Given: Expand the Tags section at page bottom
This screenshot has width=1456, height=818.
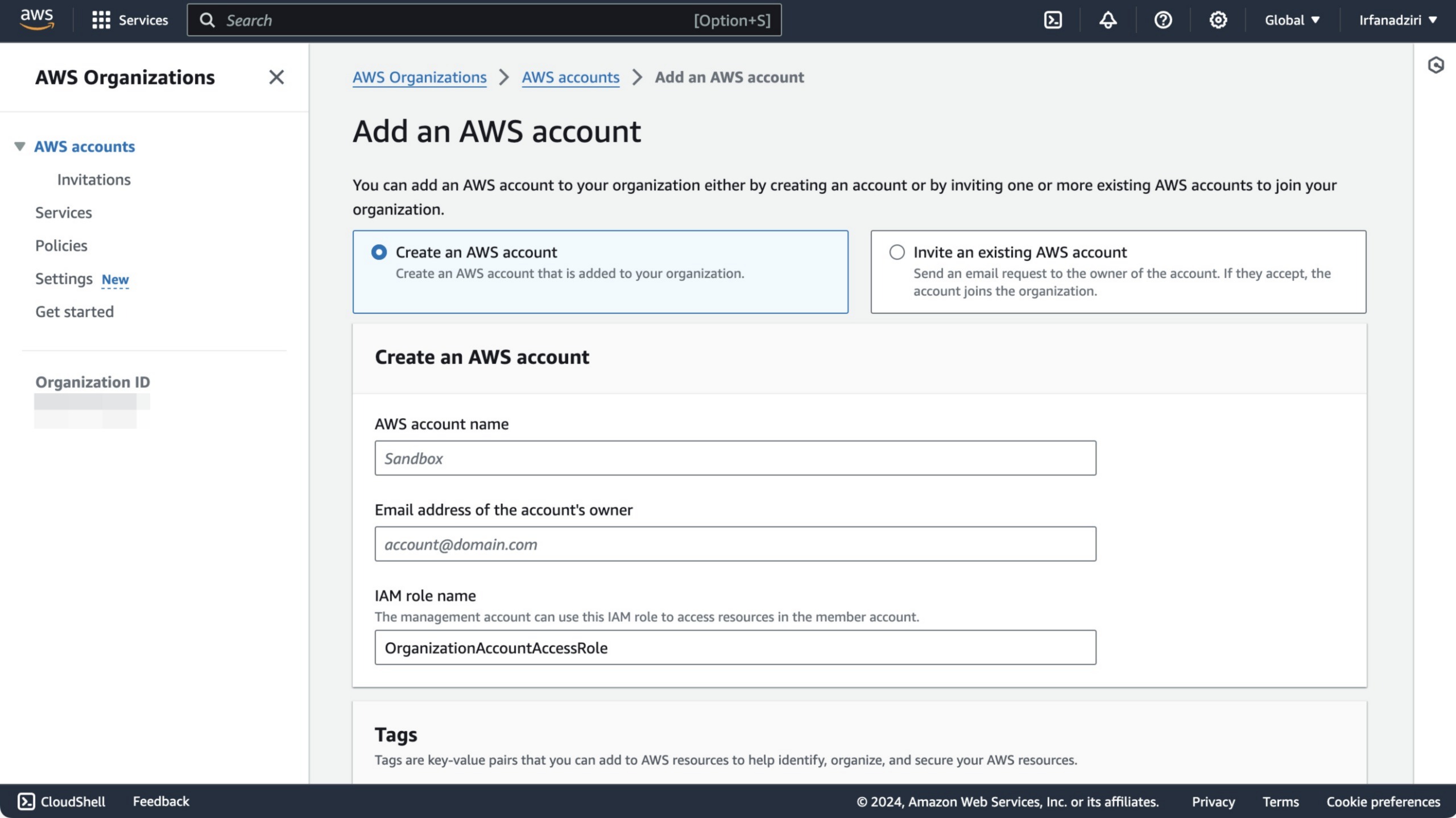Looking at the screenshot, I should point(396,735).
